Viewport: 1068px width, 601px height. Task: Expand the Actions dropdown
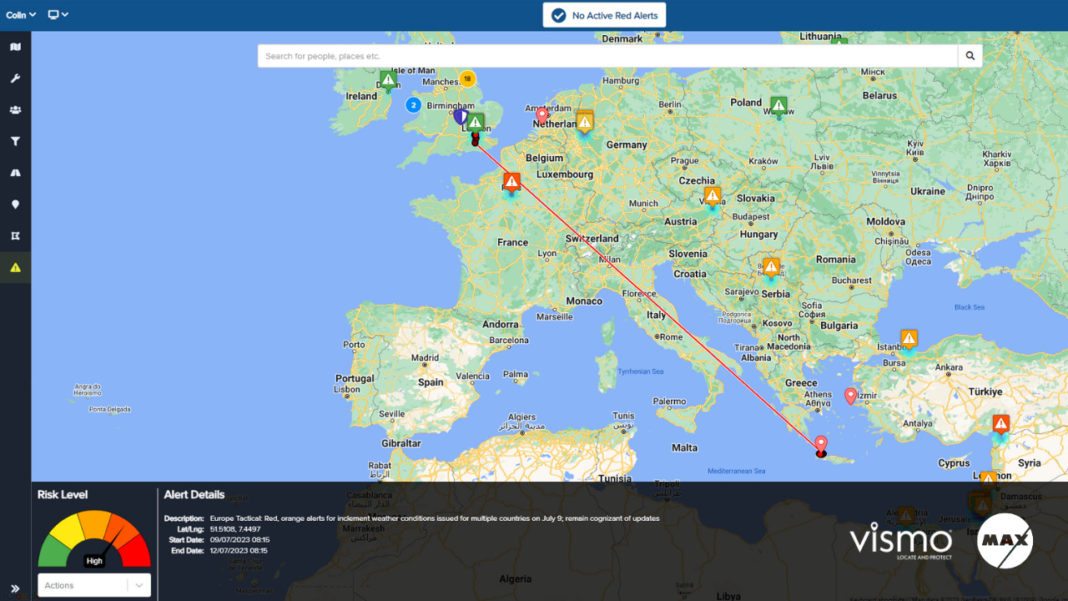(x=93, y=585)
